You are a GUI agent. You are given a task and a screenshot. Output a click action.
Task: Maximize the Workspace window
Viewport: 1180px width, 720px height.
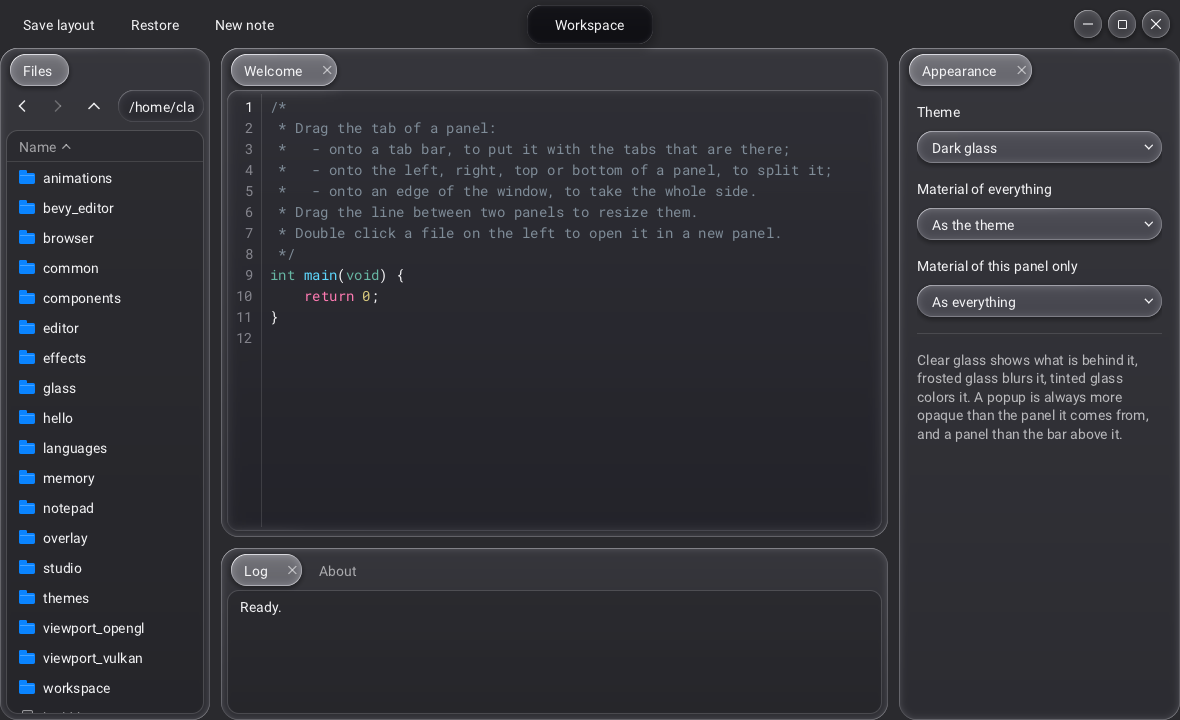click(x=1121, y=24)
